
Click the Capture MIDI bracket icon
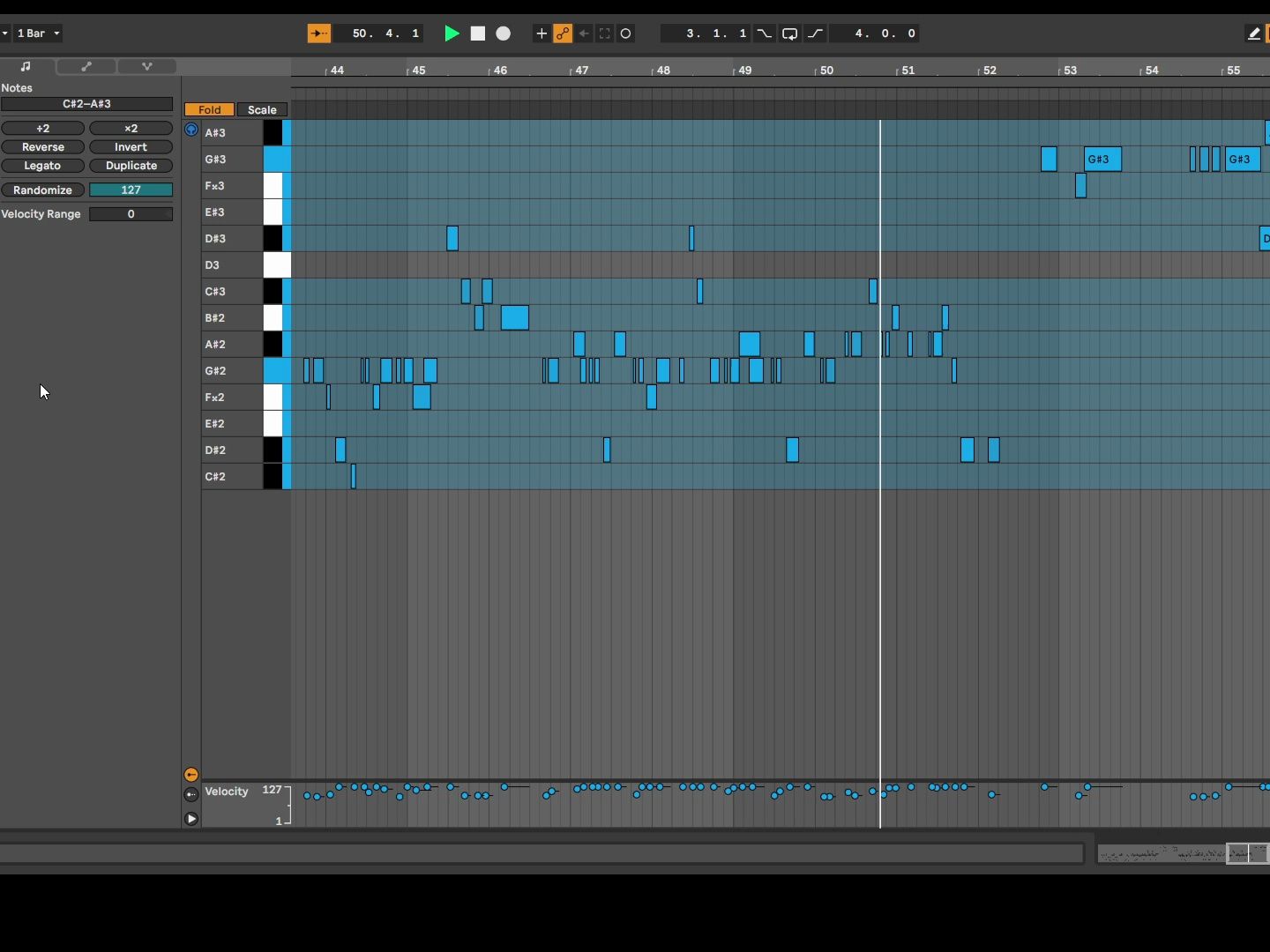(x=605, y=33)
